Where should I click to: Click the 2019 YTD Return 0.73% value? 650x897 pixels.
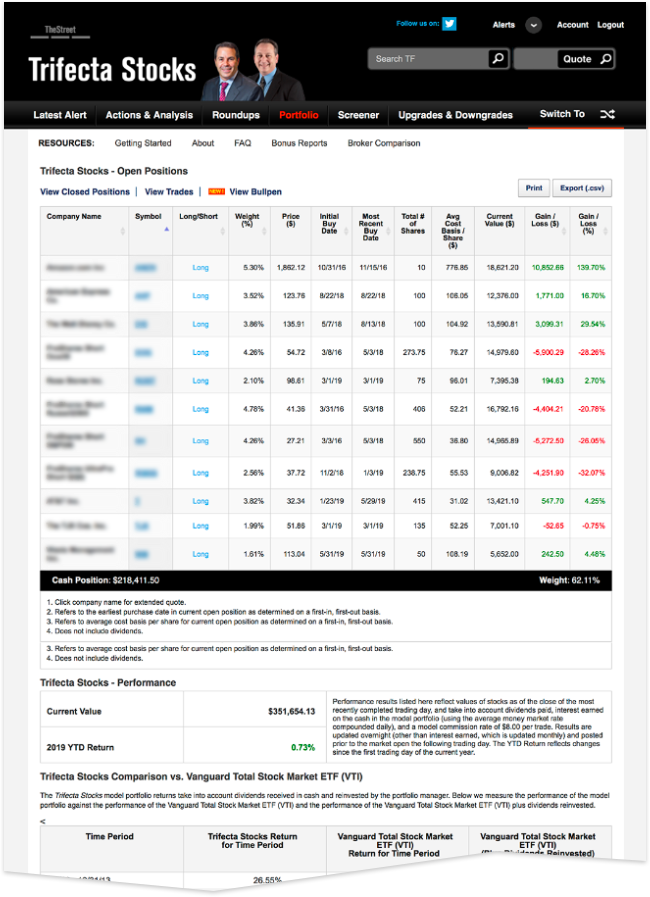303,747
